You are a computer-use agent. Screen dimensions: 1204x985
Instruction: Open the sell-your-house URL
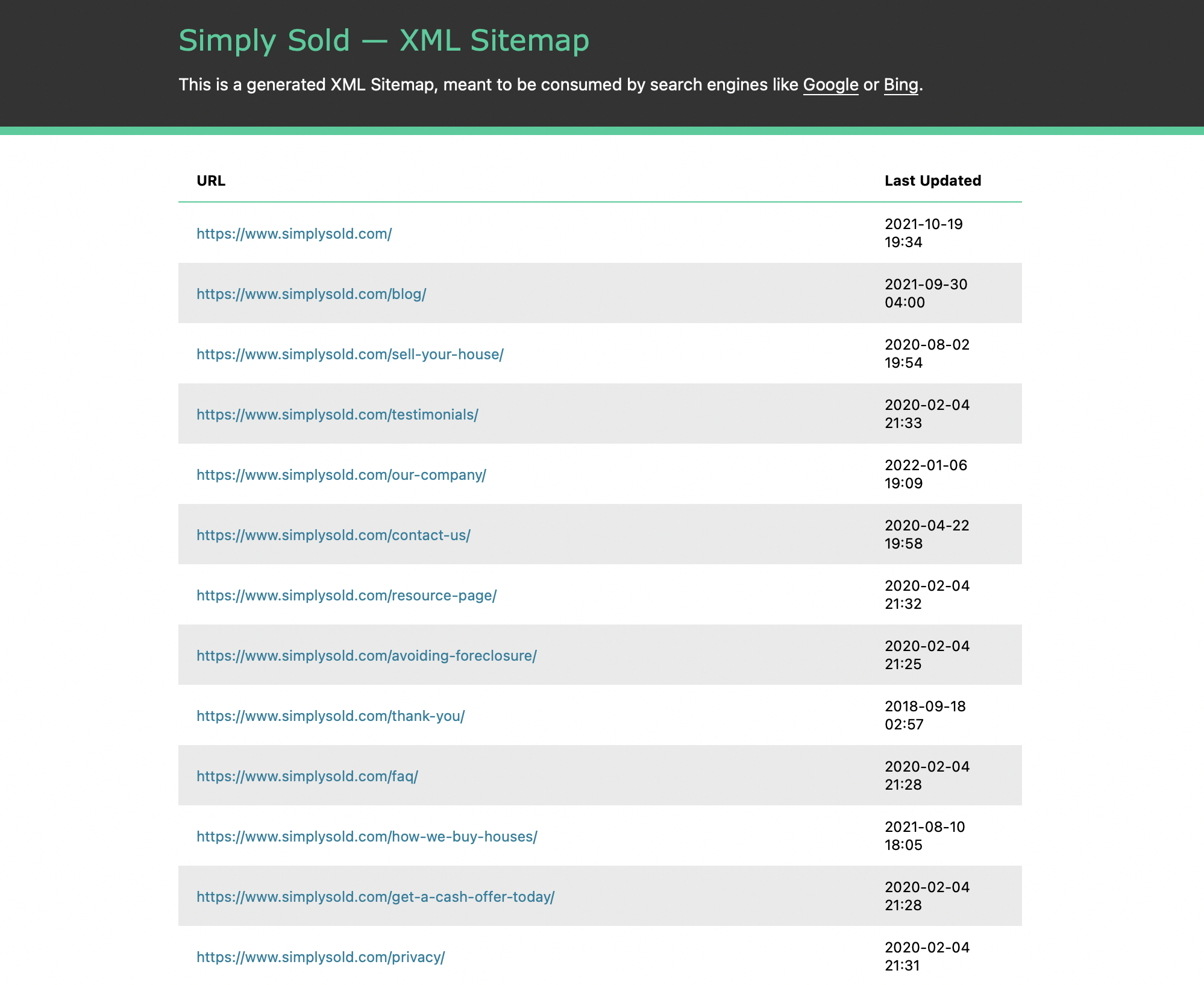[350, 354]
